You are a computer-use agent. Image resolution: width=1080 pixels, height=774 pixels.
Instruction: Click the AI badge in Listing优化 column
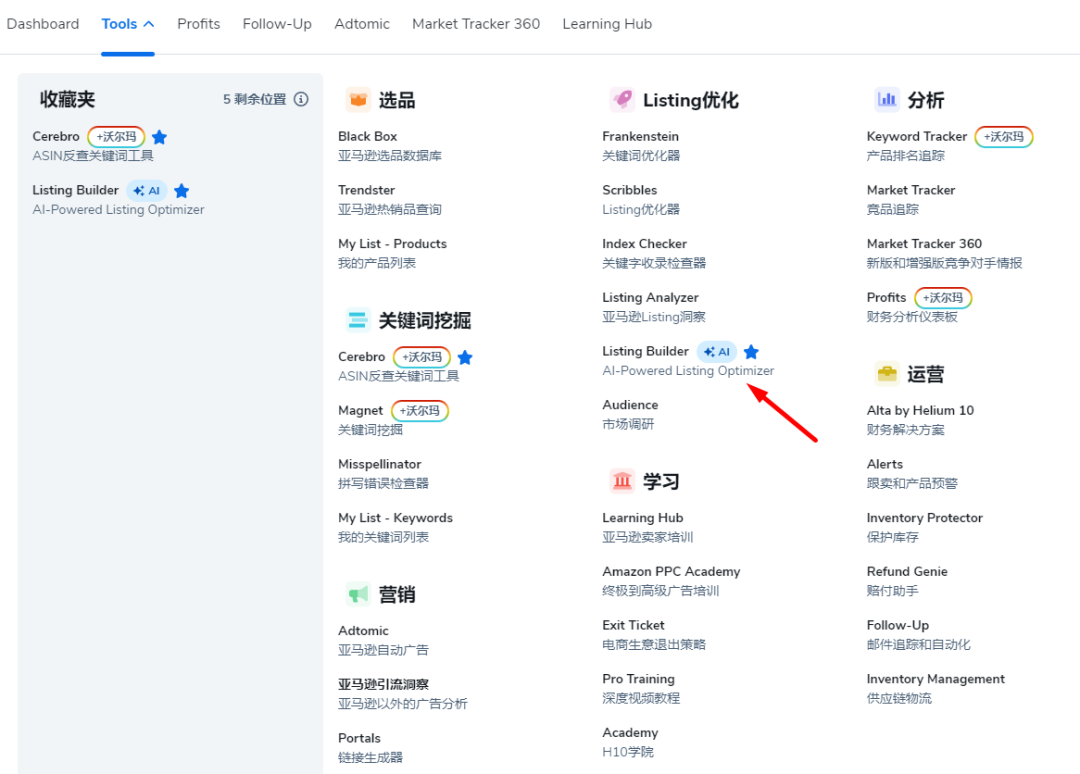coord(717,352)
